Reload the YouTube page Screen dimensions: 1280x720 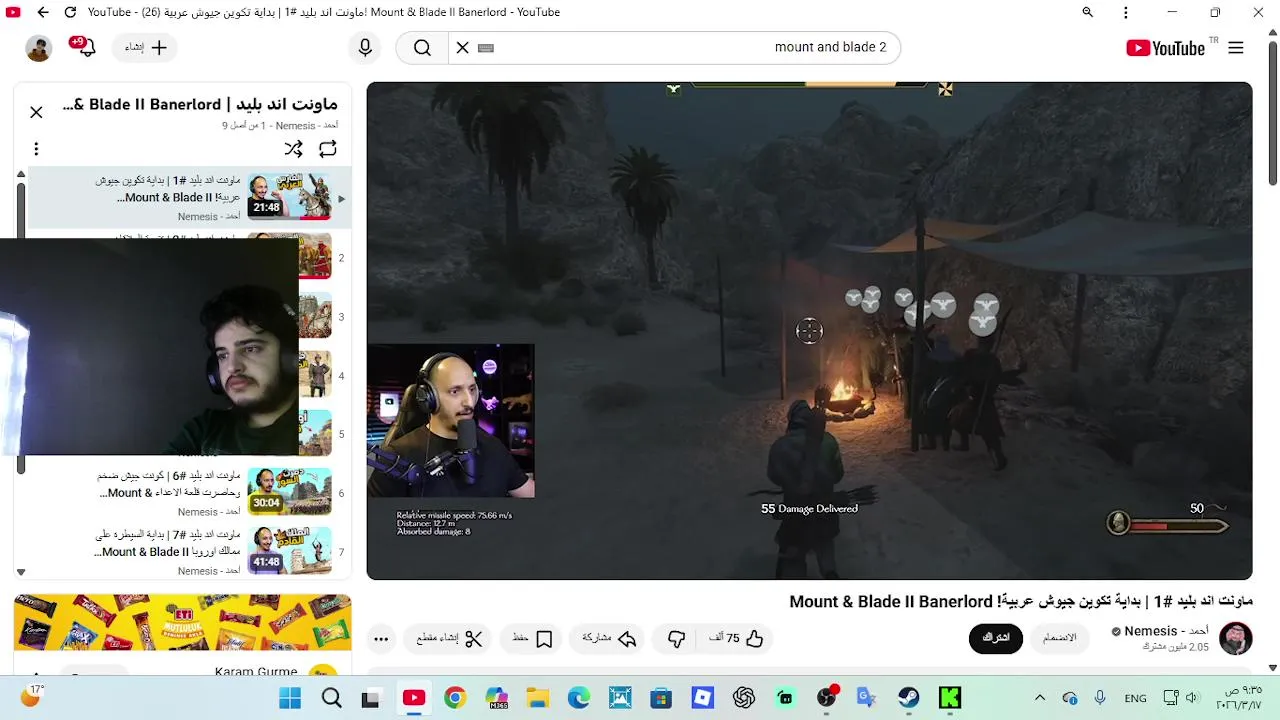[x=70, y=12]
